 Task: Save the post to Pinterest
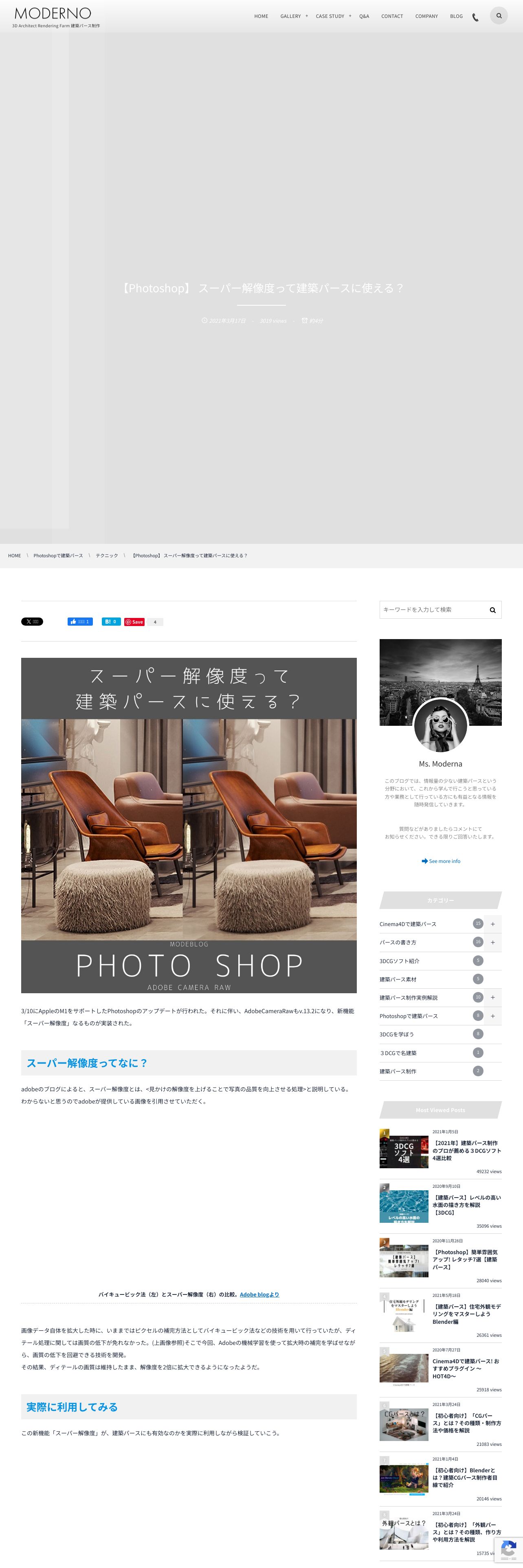134,622
